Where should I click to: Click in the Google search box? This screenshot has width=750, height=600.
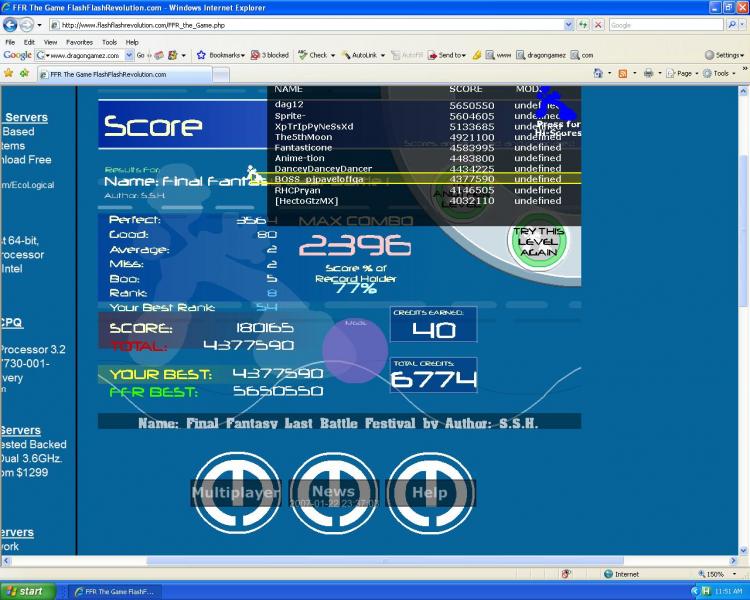pyautogui.click(x=665, y=25)
